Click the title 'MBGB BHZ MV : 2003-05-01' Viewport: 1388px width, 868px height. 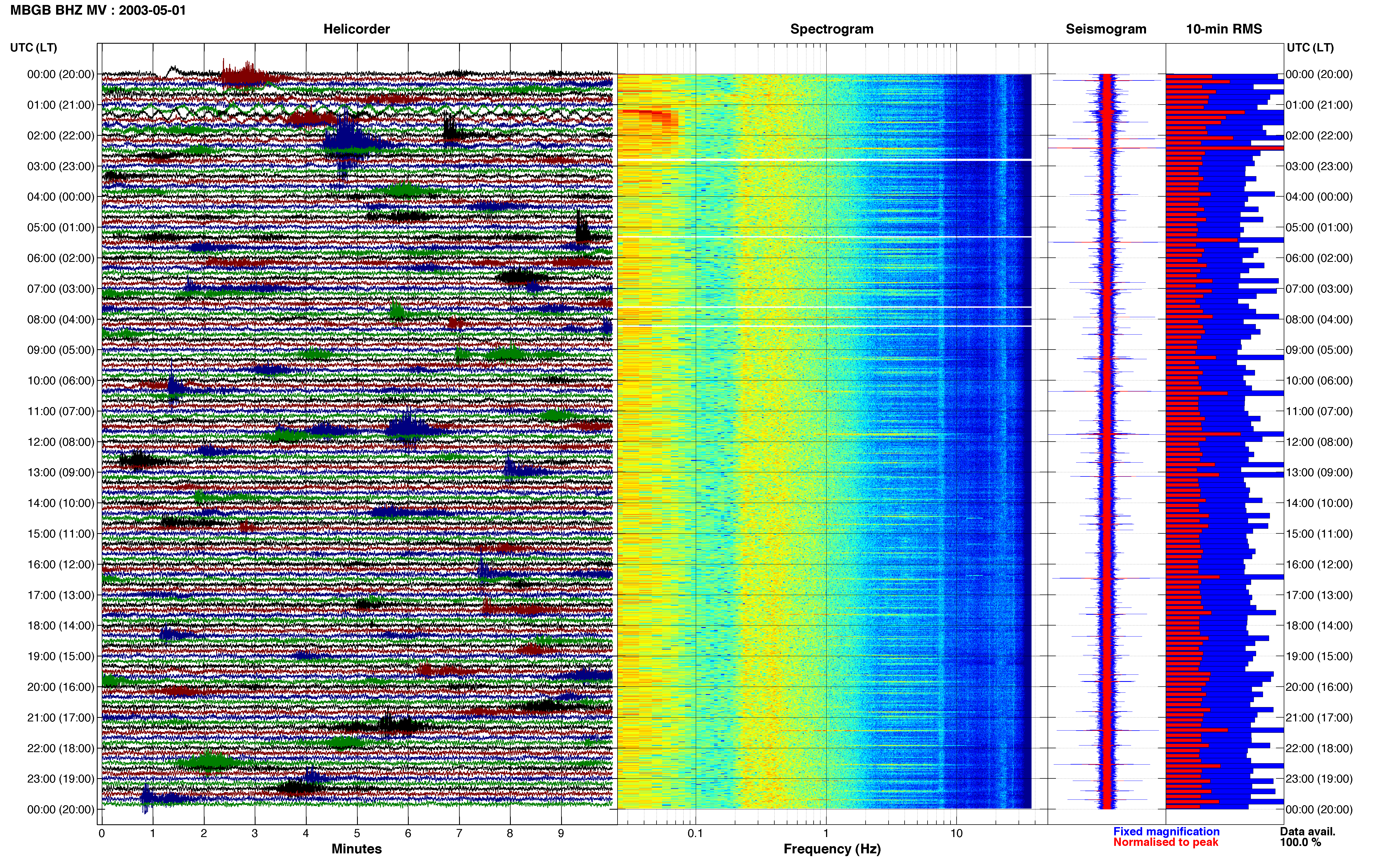click(x=98, y=10)
